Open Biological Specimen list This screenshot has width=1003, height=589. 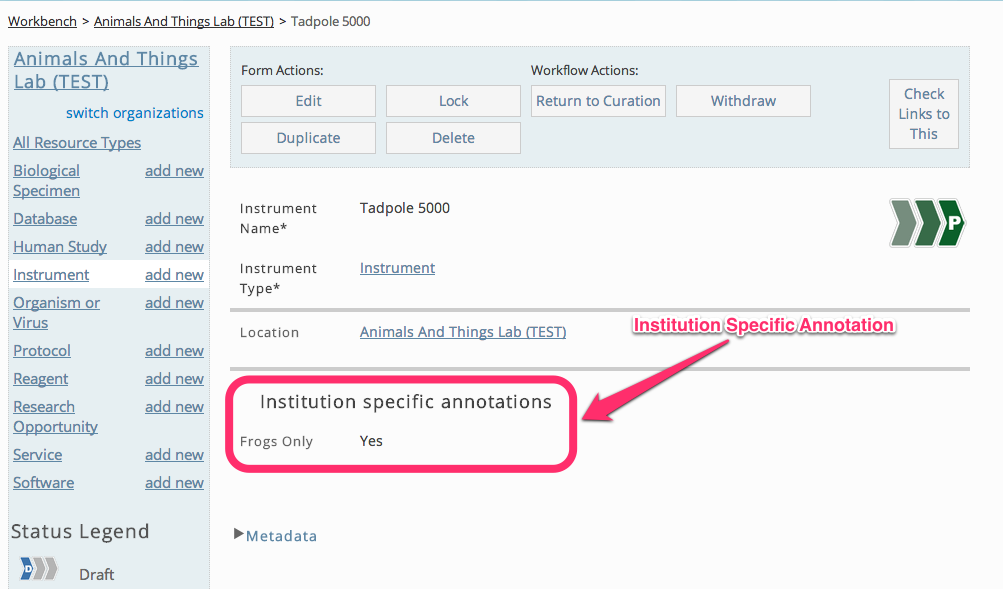[x=47, y=181]
